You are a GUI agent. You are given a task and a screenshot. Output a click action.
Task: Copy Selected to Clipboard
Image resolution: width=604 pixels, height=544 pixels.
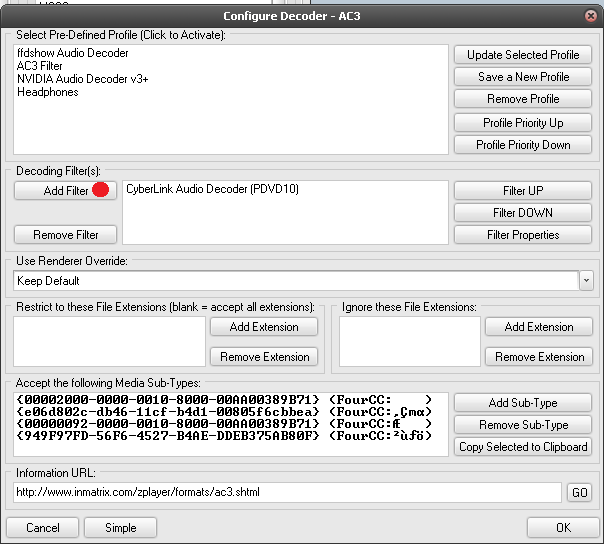coord(522,447)
